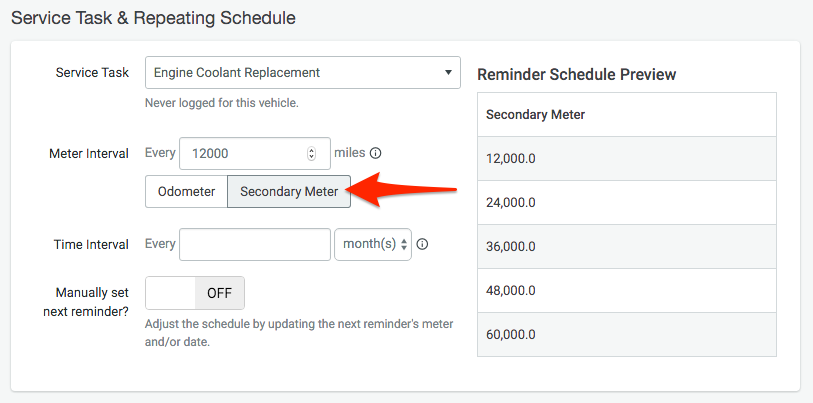This screenshot has width=813, height=403.
Task: Toggle the manually set next reminder switch
Action: click(x=195, y=293)
